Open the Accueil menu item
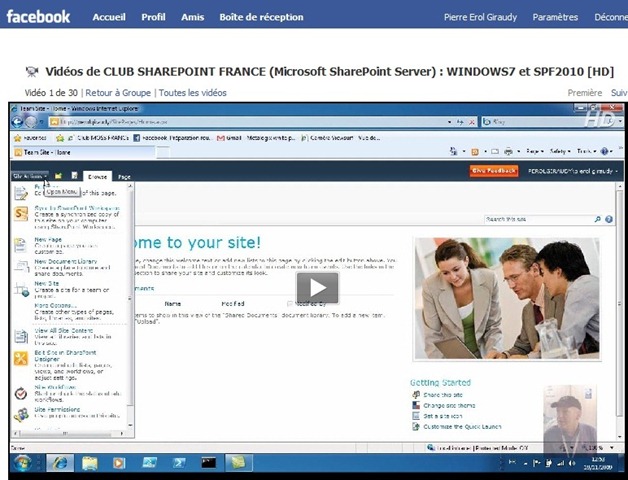 coord(109,17)
